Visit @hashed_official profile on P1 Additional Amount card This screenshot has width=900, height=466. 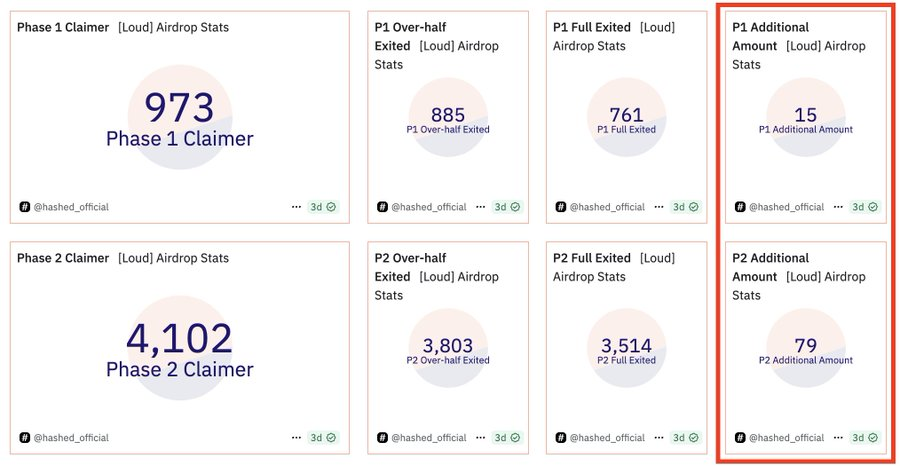(787, 207)
